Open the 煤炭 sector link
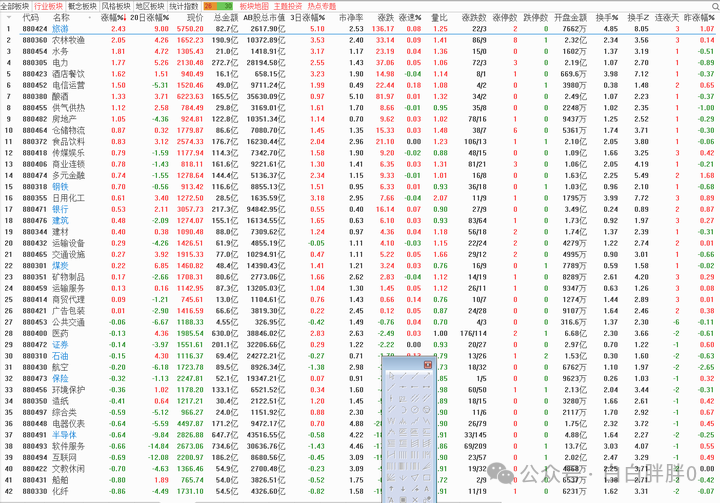This screenshot has height=503, width=720. click(60, 266)
